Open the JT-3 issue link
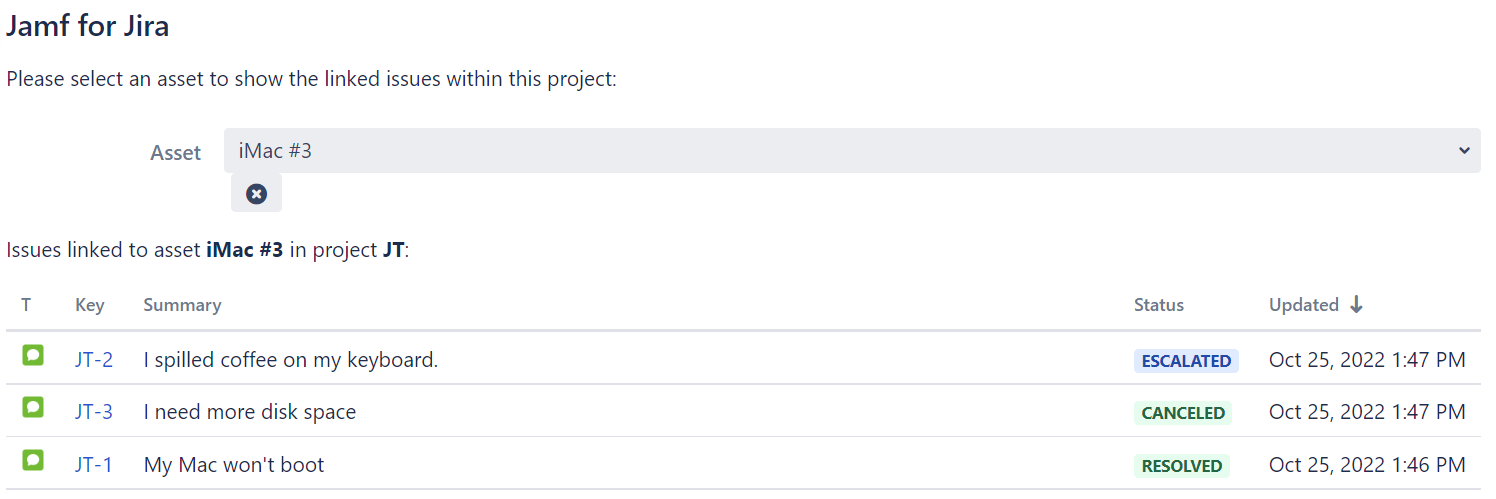Viewport: 1496px width, 499px height. pos(94,412)
